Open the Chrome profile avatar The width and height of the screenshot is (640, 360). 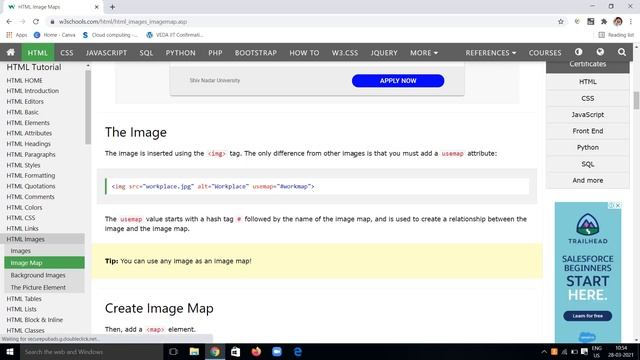tap(618, 22)
